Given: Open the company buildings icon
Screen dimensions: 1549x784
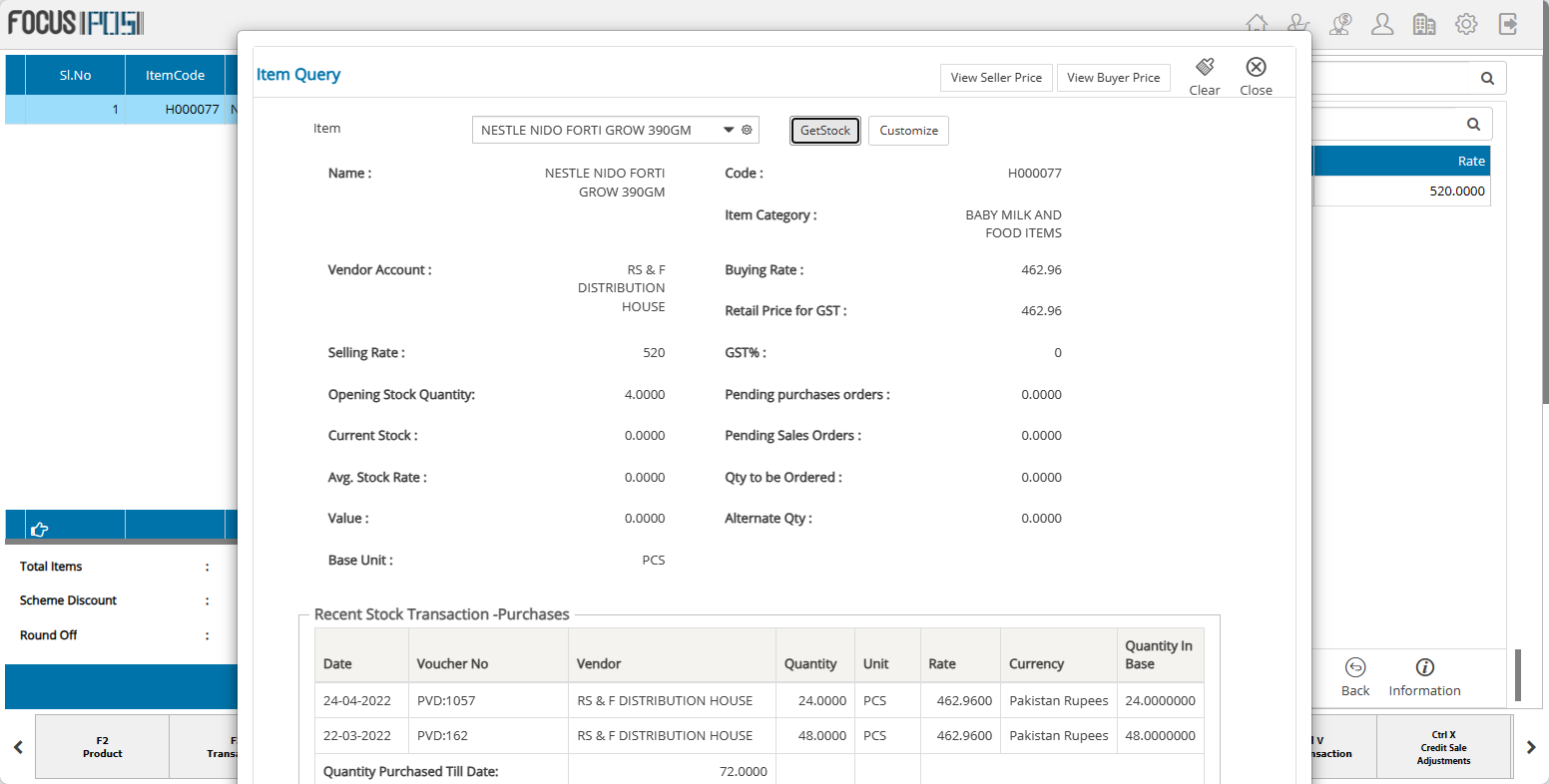Looking at the screenshot, I should pos(1424,24).
